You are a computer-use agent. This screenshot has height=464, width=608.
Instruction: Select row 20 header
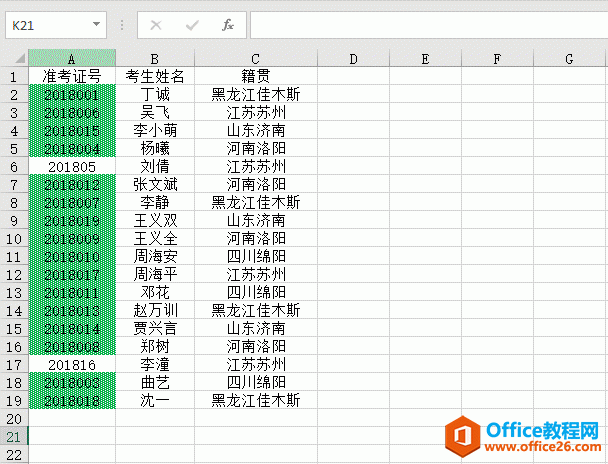[x=14, y=419]
